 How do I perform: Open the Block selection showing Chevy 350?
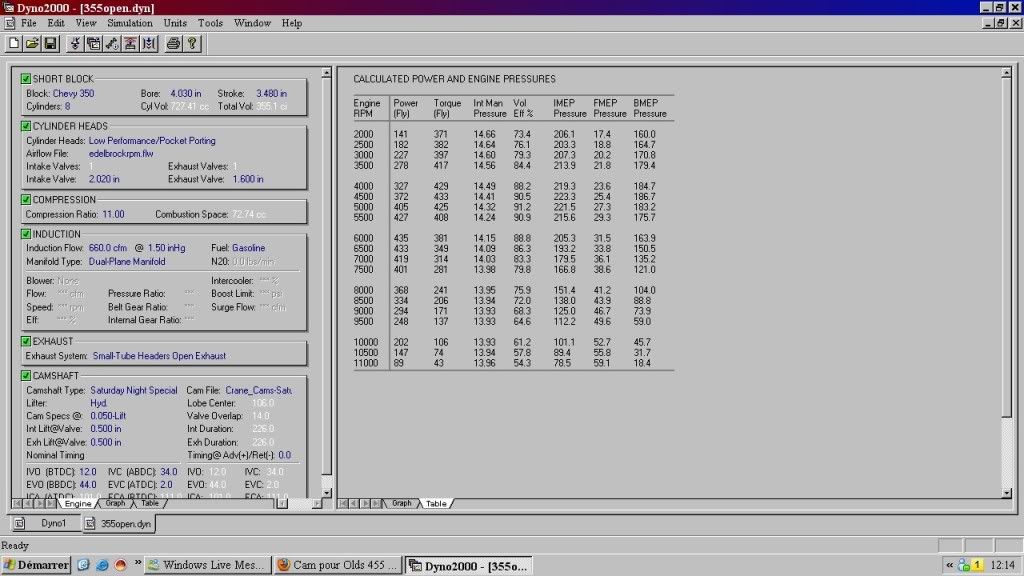pos(73,93)
